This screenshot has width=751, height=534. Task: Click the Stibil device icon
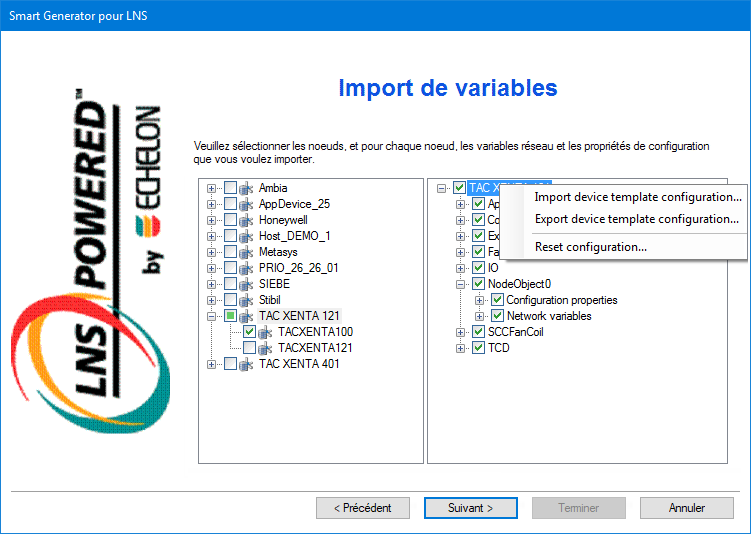pyautogui.click(x=246, y=300)
